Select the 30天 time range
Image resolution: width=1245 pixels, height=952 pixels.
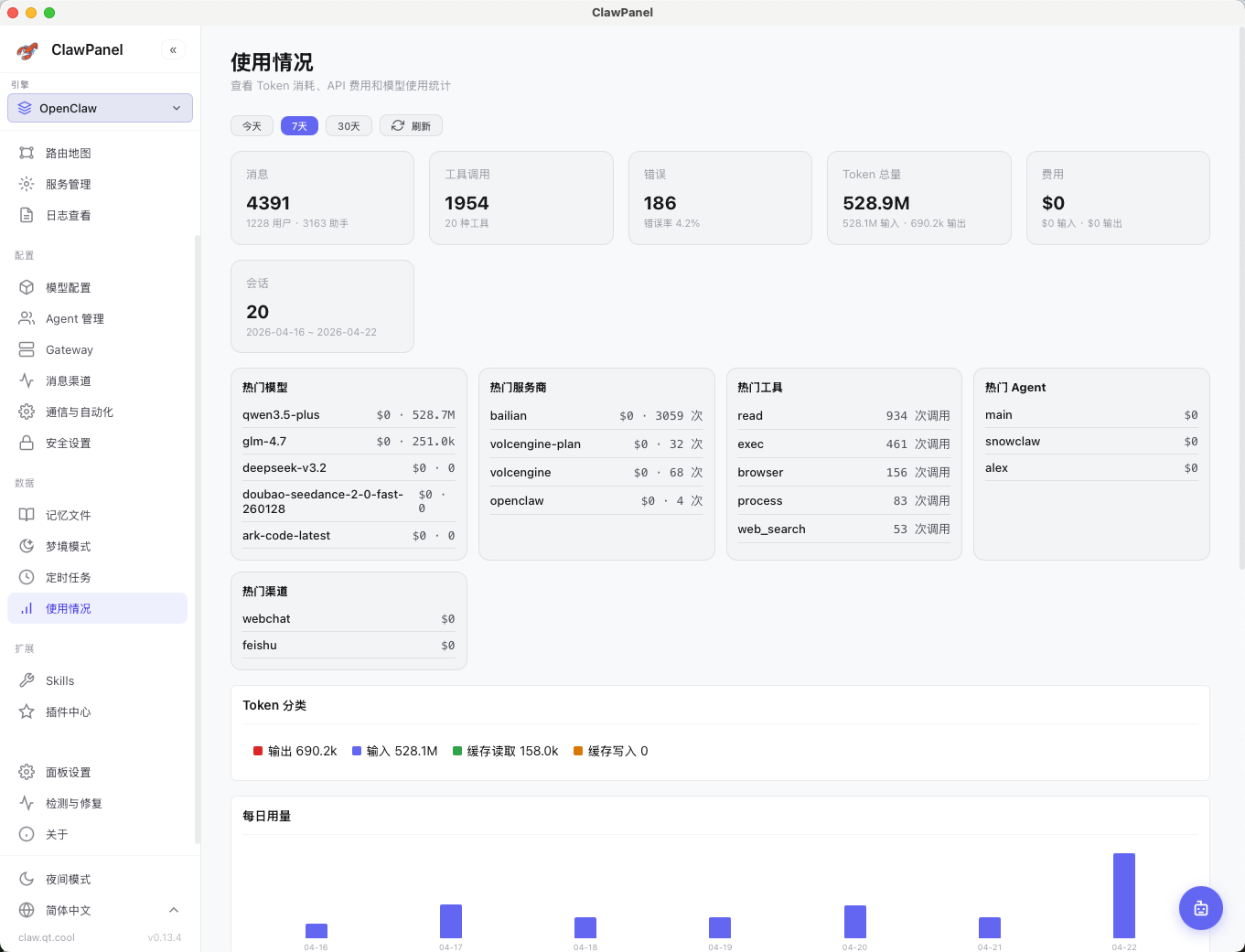click(349, 126)
